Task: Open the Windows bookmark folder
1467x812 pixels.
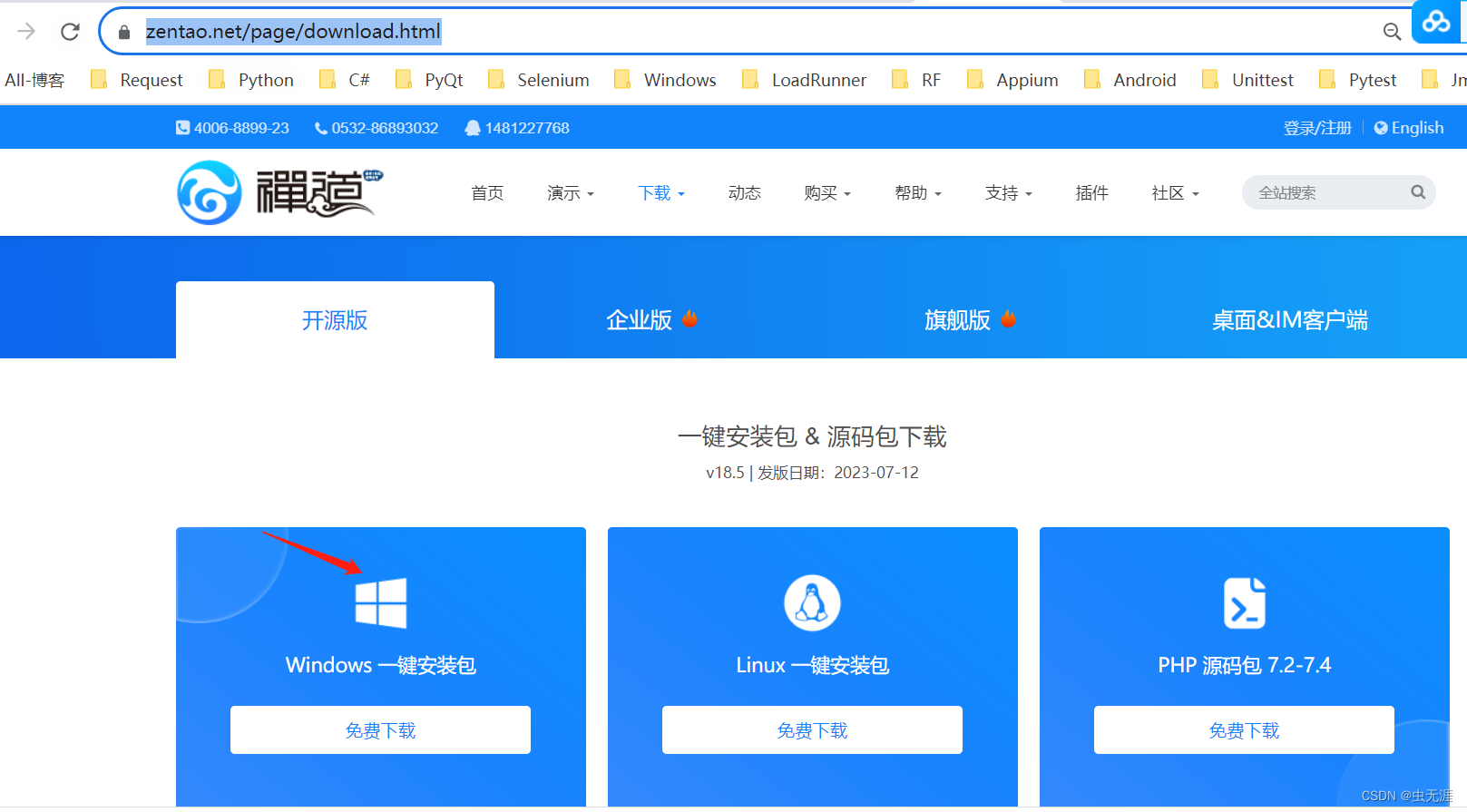Action: [665, 80]
